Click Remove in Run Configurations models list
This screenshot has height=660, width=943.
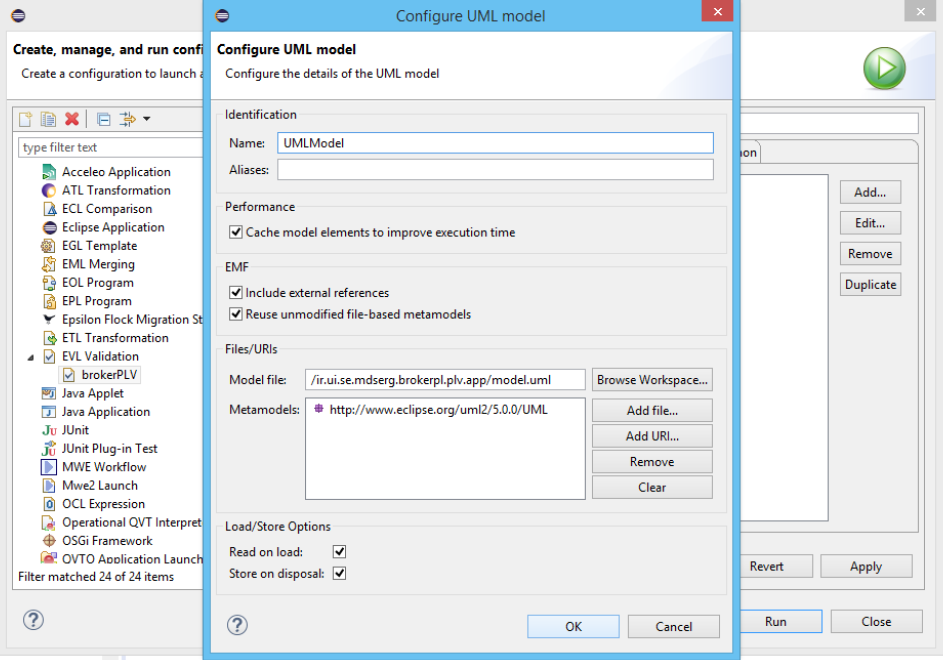click(870, 254)
